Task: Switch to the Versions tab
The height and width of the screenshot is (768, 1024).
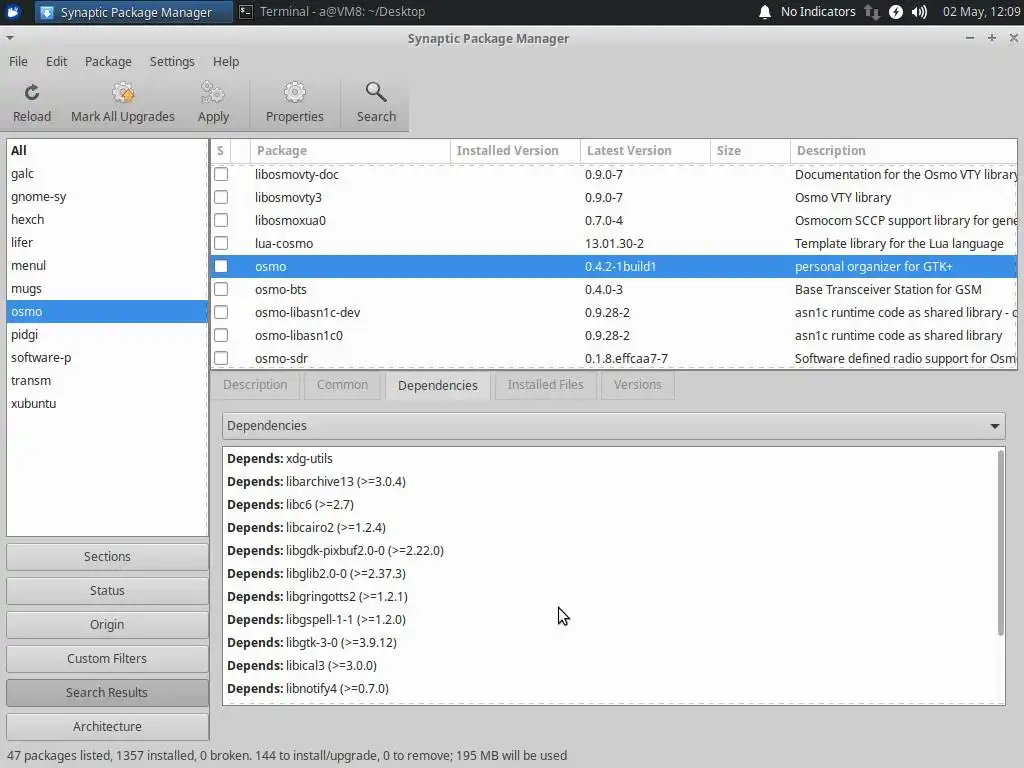Action: pyautogui.click(x=637, y=385)
